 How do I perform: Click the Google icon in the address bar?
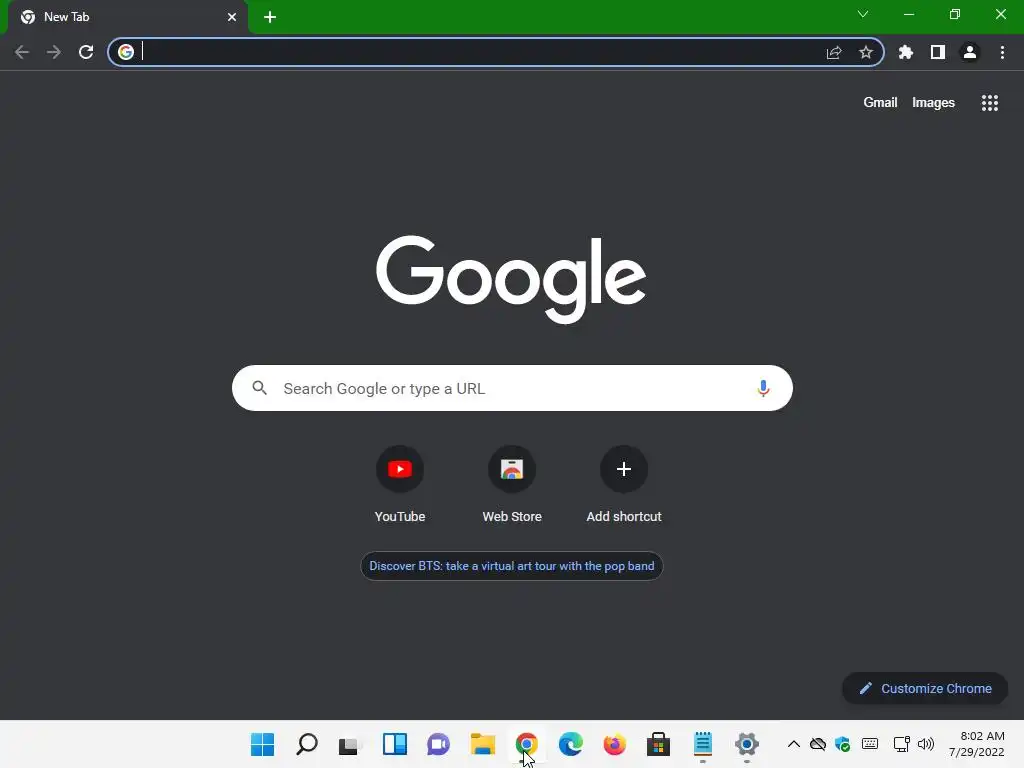126,52
